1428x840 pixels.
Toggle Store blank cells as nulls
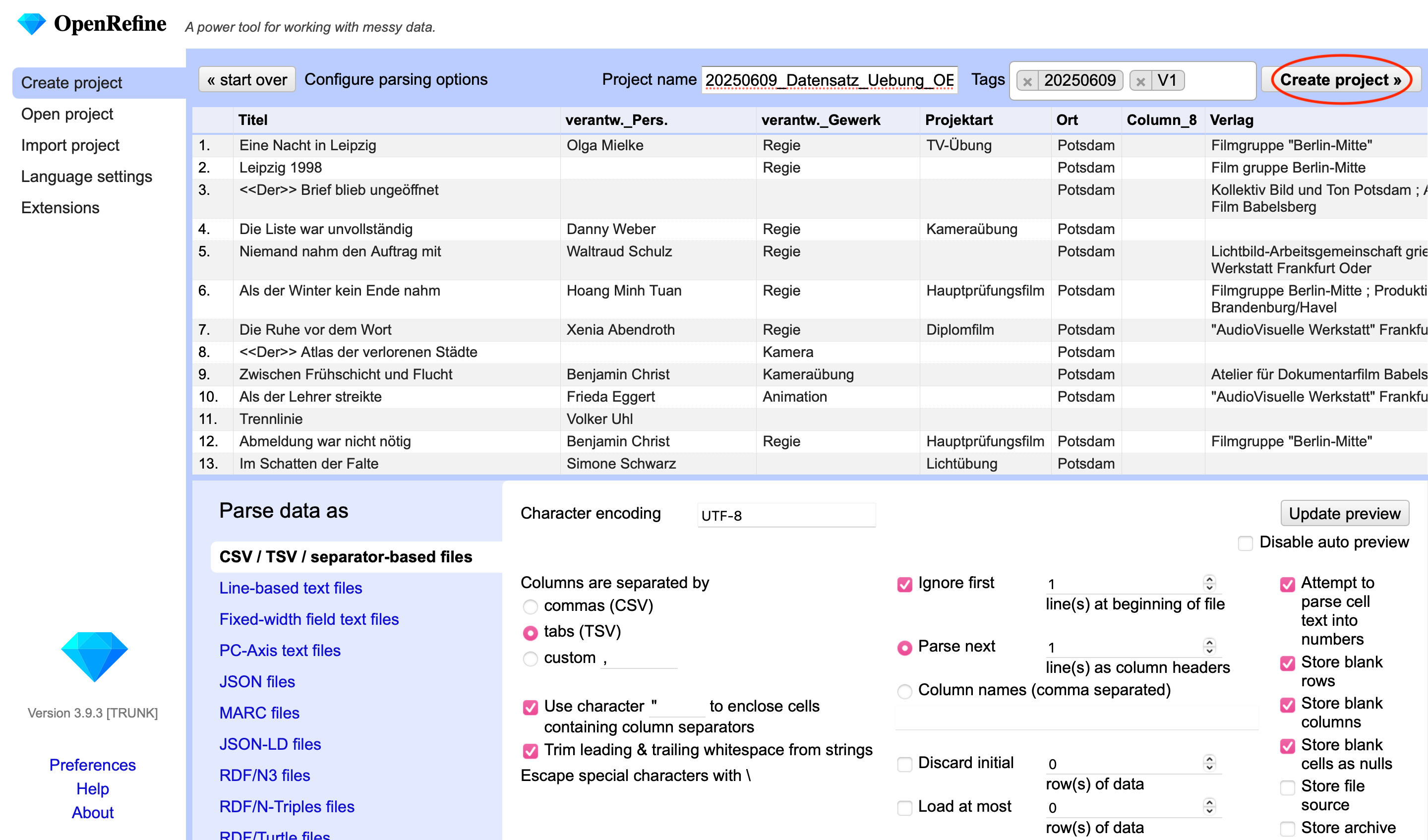click(x=1288, y=746)
